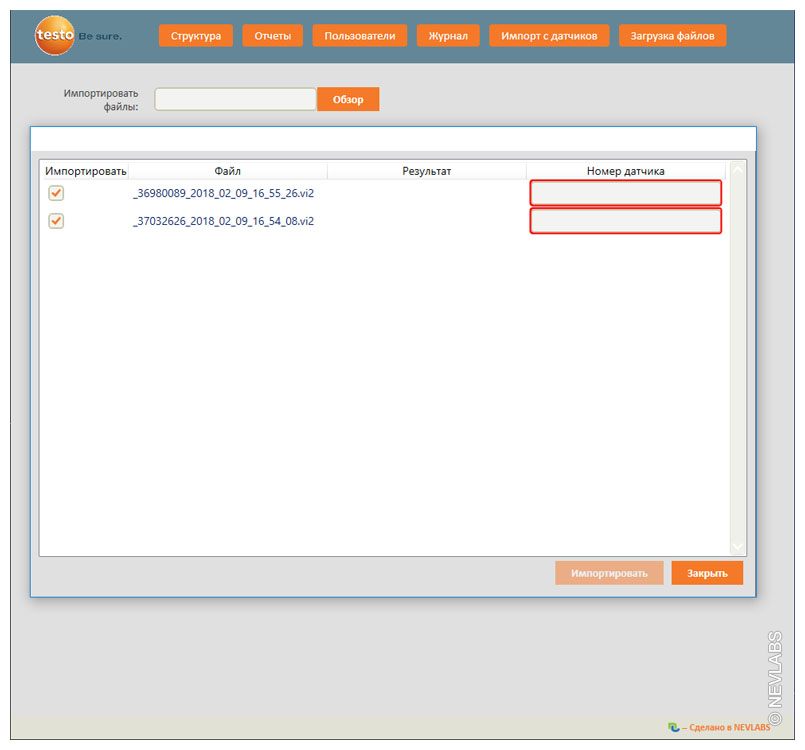Select file _36980089_2018_02_09_16_55_26.vi2

(223, 193)
